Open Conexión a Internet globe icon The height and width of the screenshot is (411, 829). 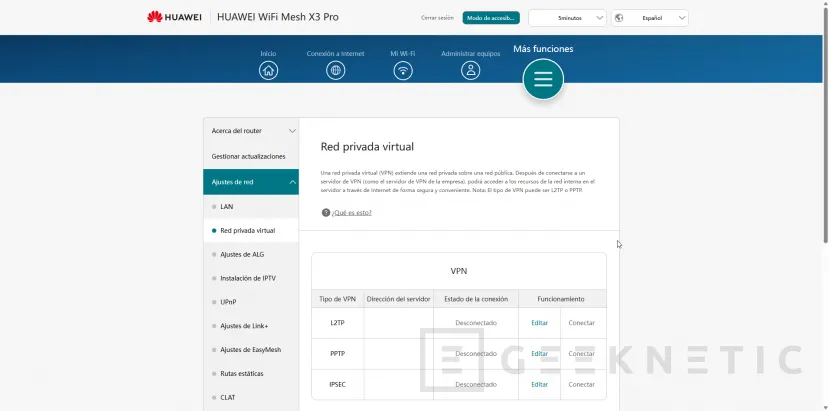click(x=336, y=70)
